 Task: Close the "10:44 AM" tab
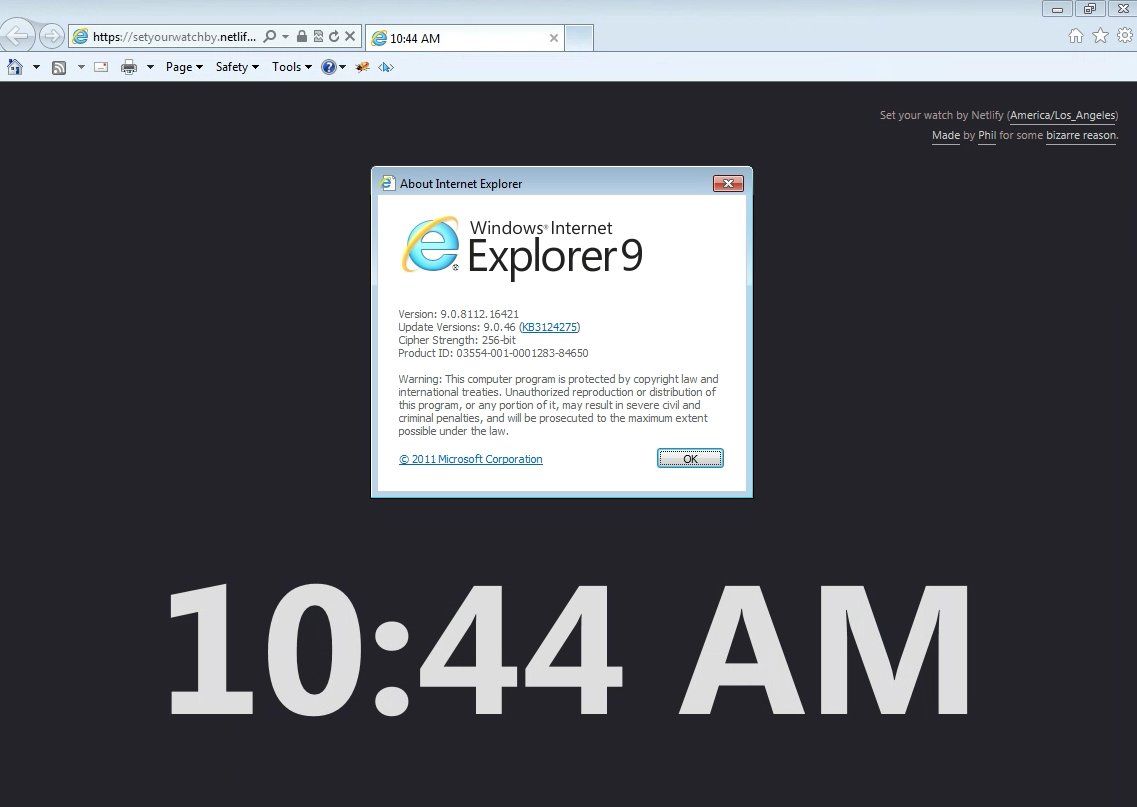click(554, 38)
